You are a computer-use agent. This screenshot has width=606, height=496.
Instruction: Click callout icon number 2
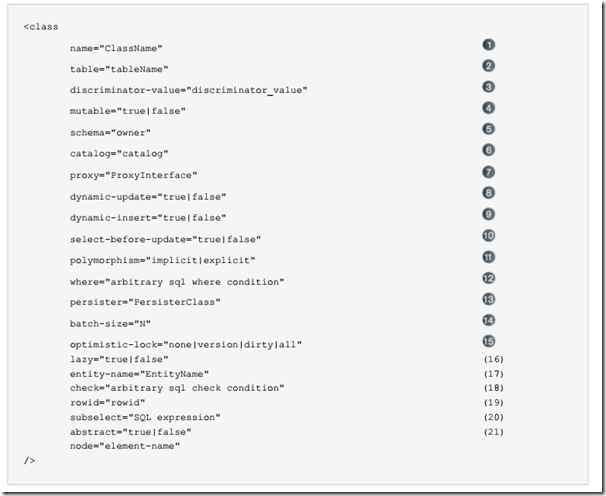coord(489,66)
